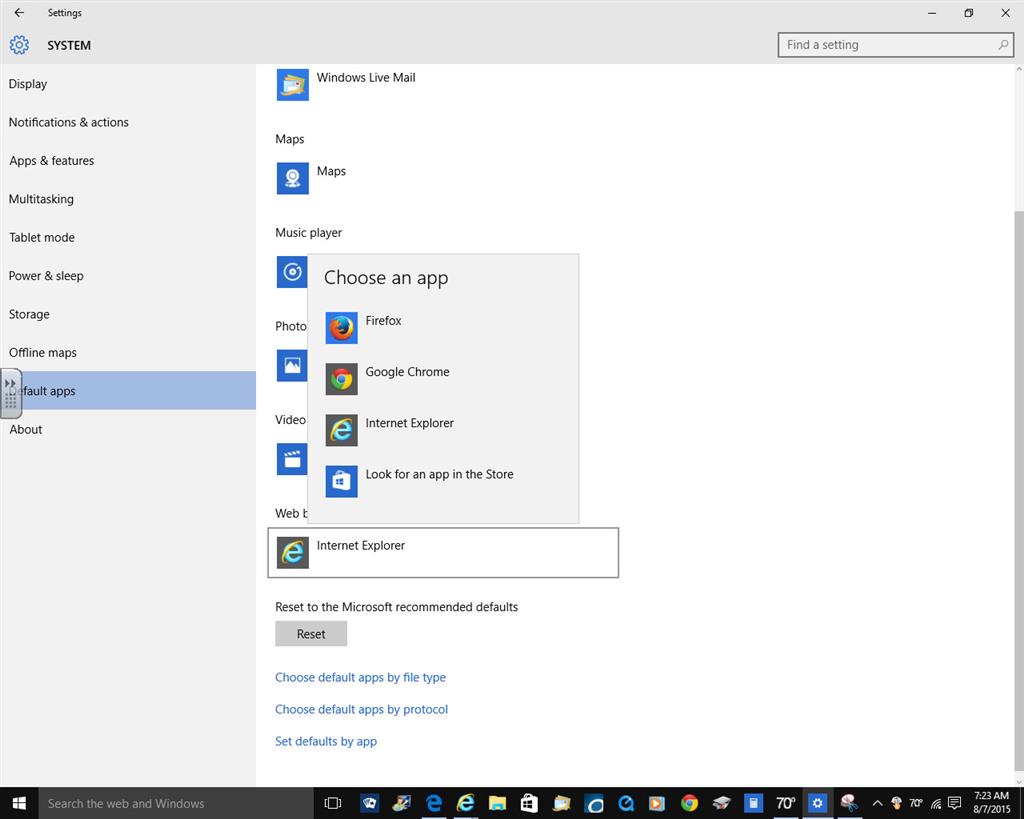1024x819 pixels.
Task: Open File Explorer from the taskbar
Action: (498, 803)
